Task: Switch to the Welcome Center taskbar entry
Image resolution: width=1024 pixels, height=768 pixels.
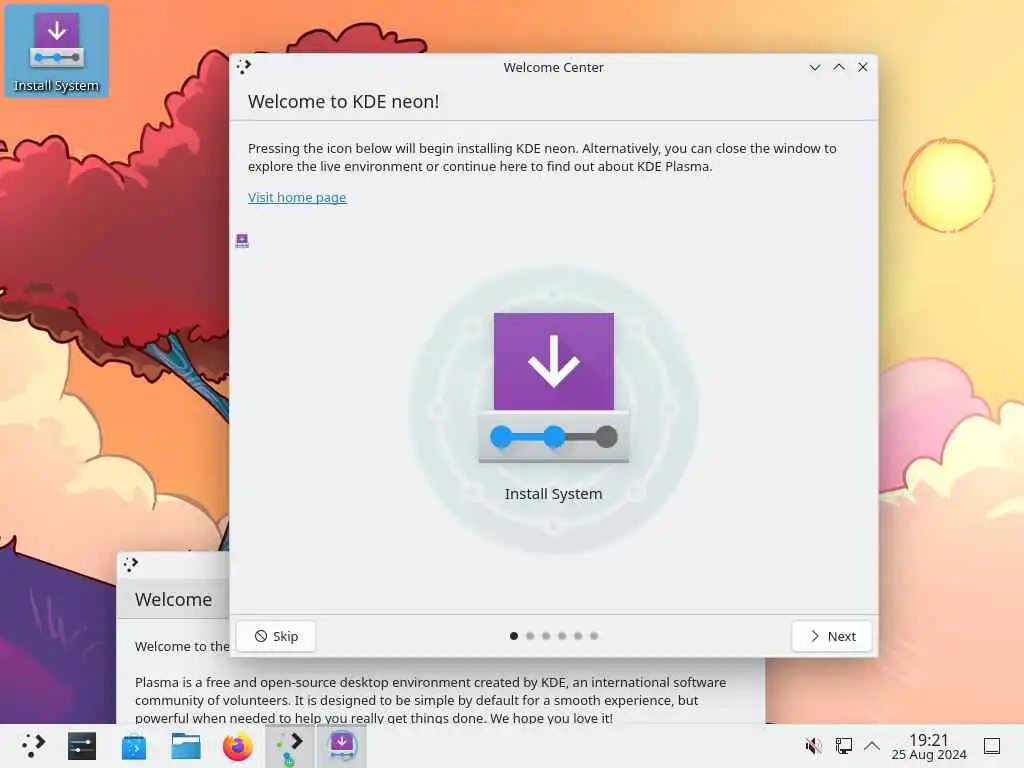Action: (290, 747)
